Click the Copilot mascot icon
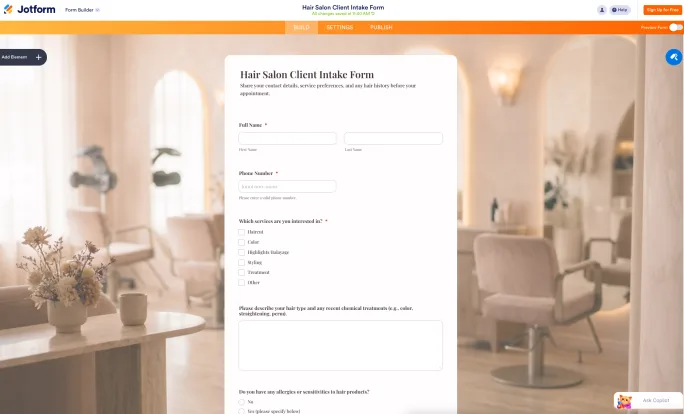 coord(624,401)
